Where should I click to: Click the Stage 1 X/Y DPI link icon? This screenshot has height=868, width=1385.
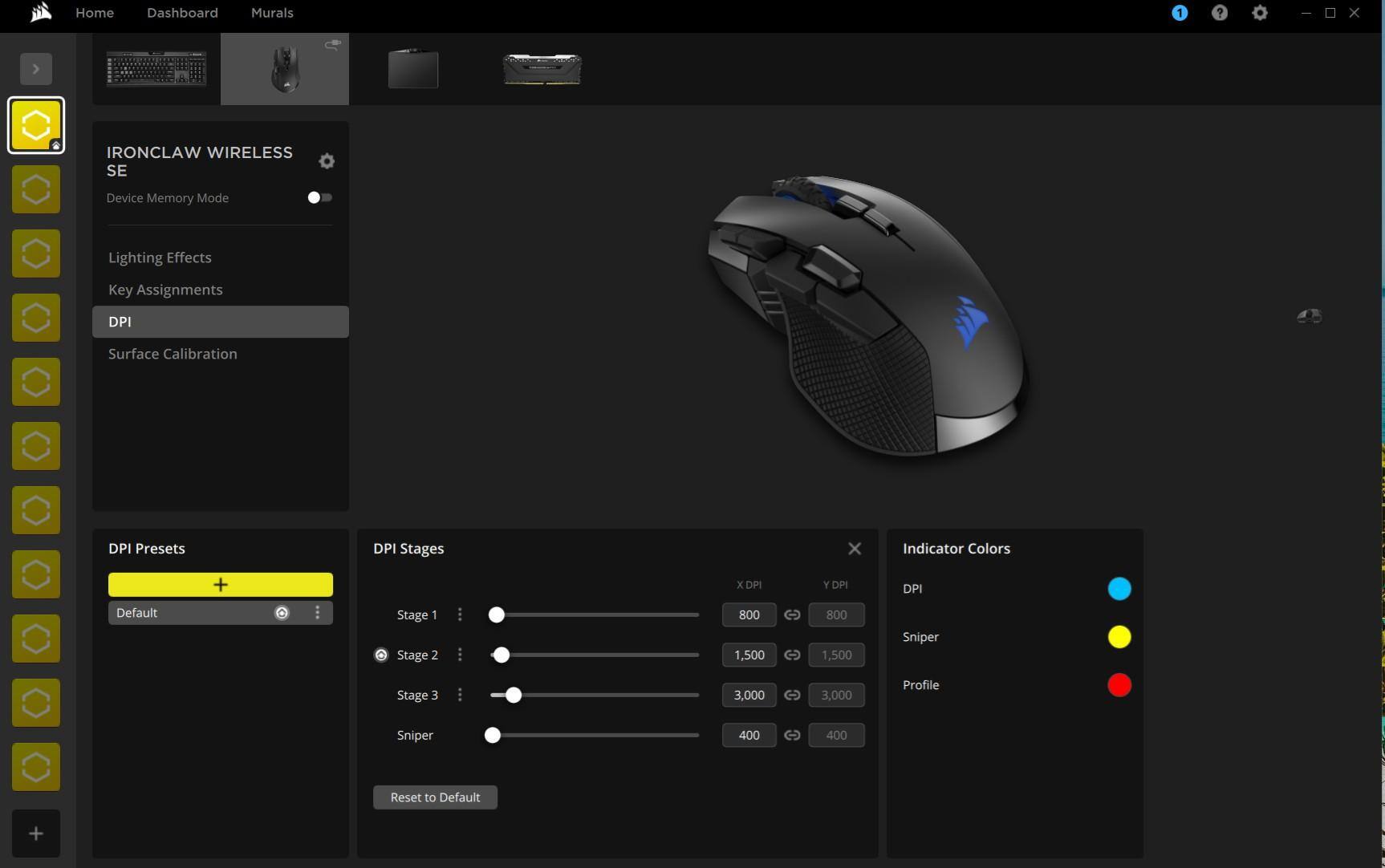pyautogui.click(x=792, y=615)
